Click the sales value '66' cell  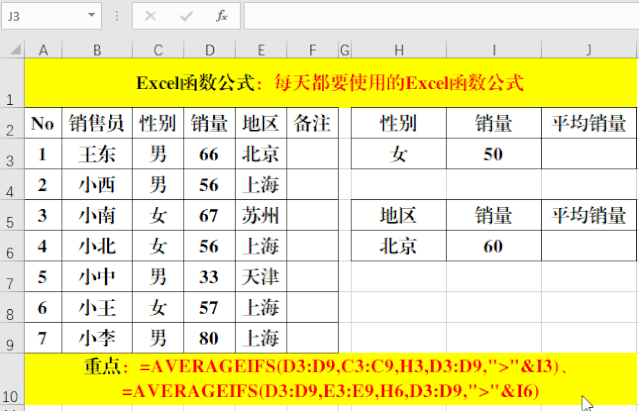[x=209, y=154]
